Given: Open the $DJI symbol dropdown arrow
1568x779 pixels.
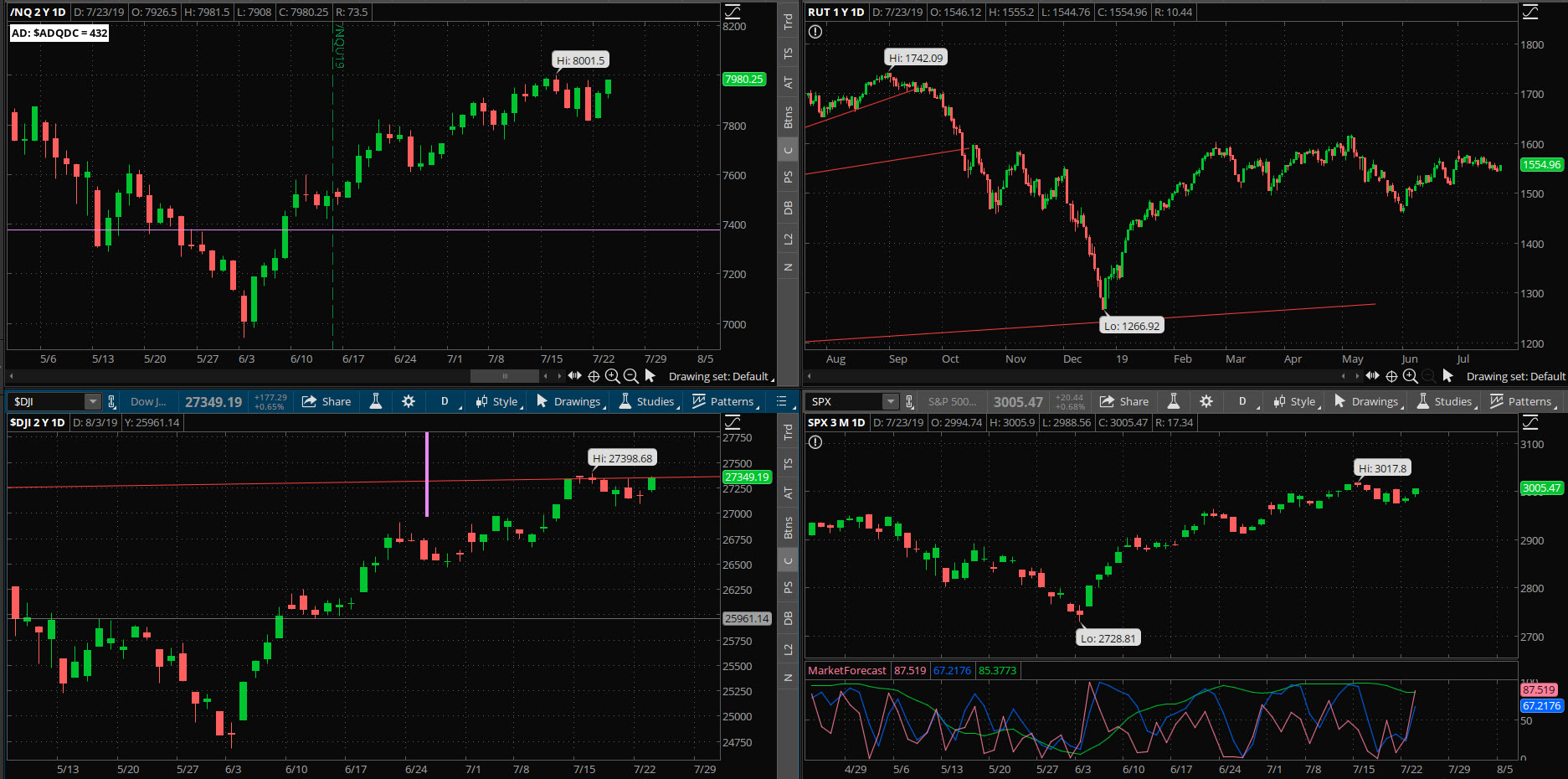Looking at the screenshot, I should coord(93,402).
